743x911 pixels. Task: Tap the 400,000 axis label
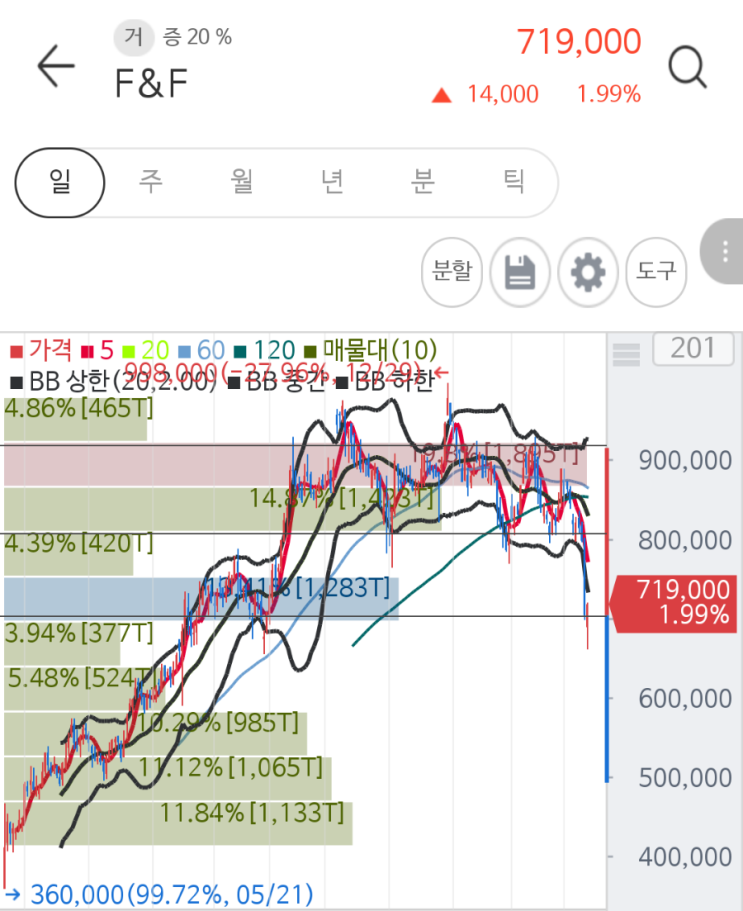(x=685, y=858)
